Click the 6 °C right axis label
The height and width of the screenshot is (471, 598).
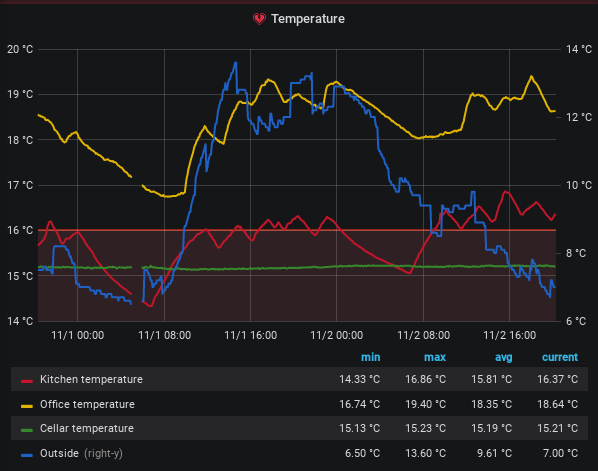(576, 321)
